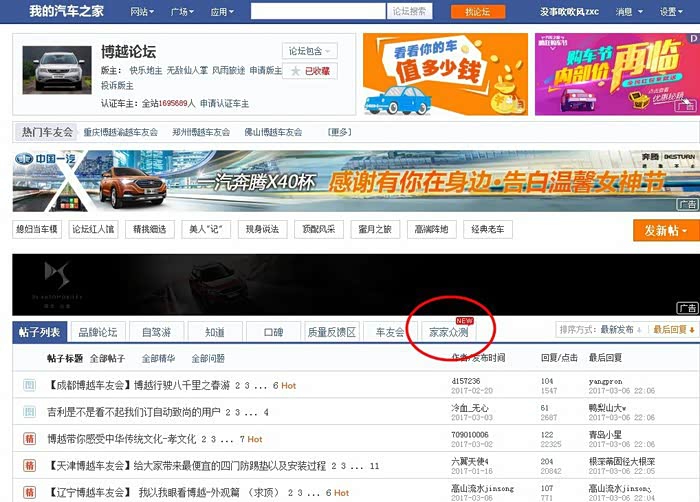Click the 精 badge beside 天津博越车友会 thread
This screenshot has width=700, height=502.
coord(30,465)
